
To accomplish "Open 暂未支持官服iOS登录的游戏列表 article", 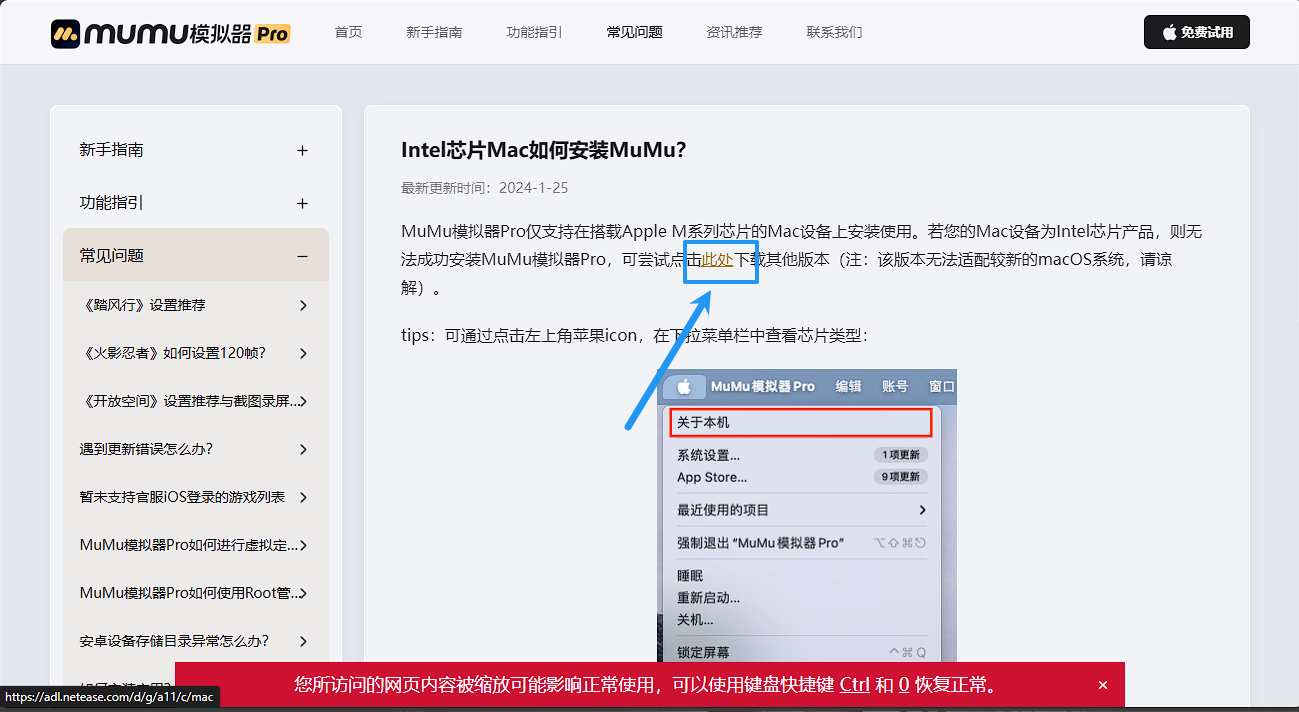I will (x=182, y=497).
